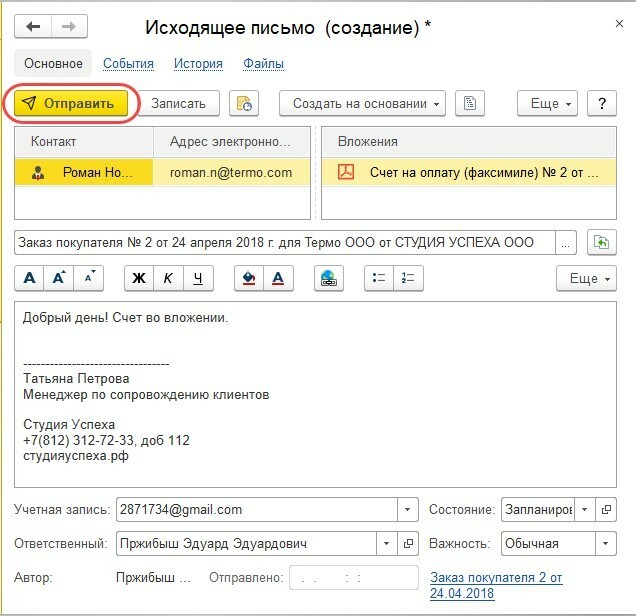The width and height of the screenshot is (636, 616).
Task: Click the Вложения column header
Action: click(x=469, y=142)
